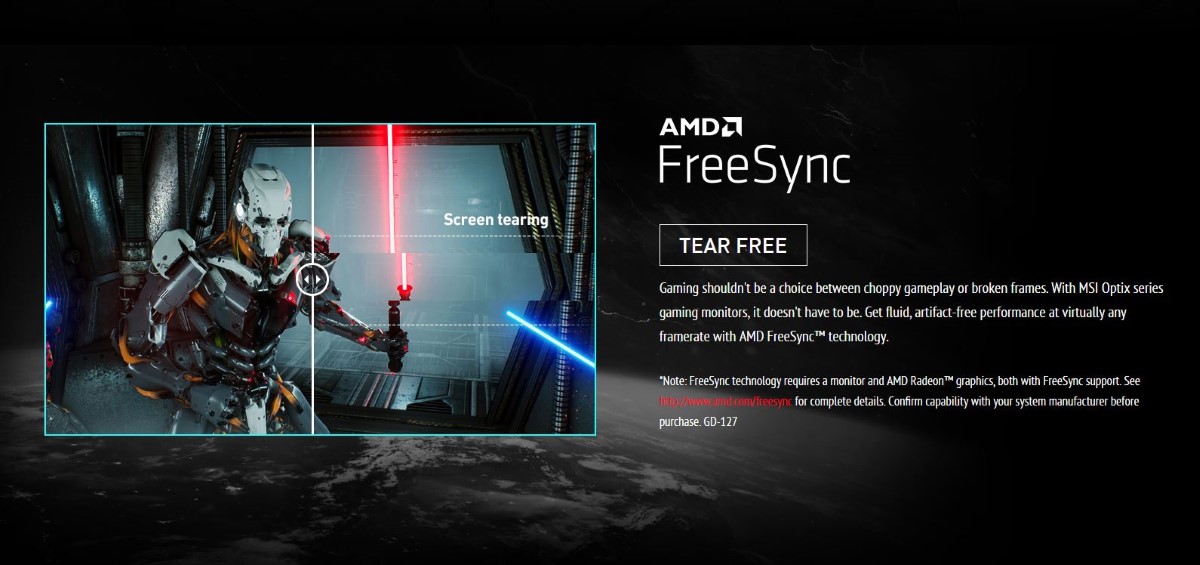Click the AMD arrow emblem beside the letters
This screenshot has height=565, width=1200.
click(732, 127)
